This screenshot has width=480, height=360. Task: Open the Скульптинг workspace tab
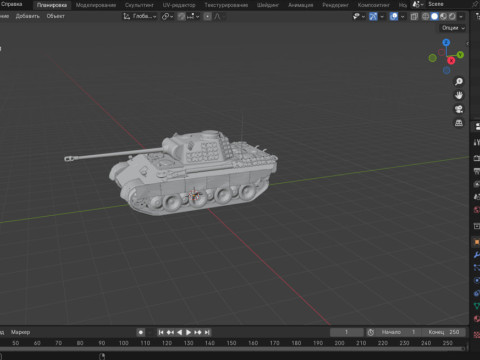(x=139, y=5)
